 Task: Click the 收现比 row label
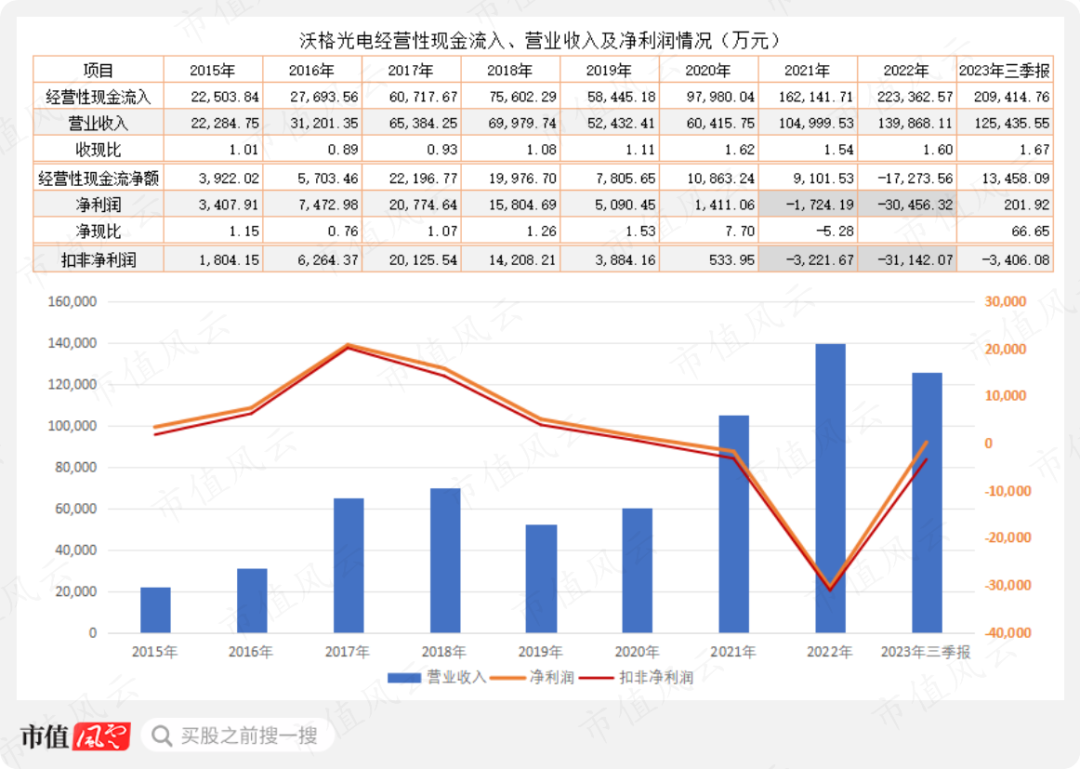(x=98, y=150)
